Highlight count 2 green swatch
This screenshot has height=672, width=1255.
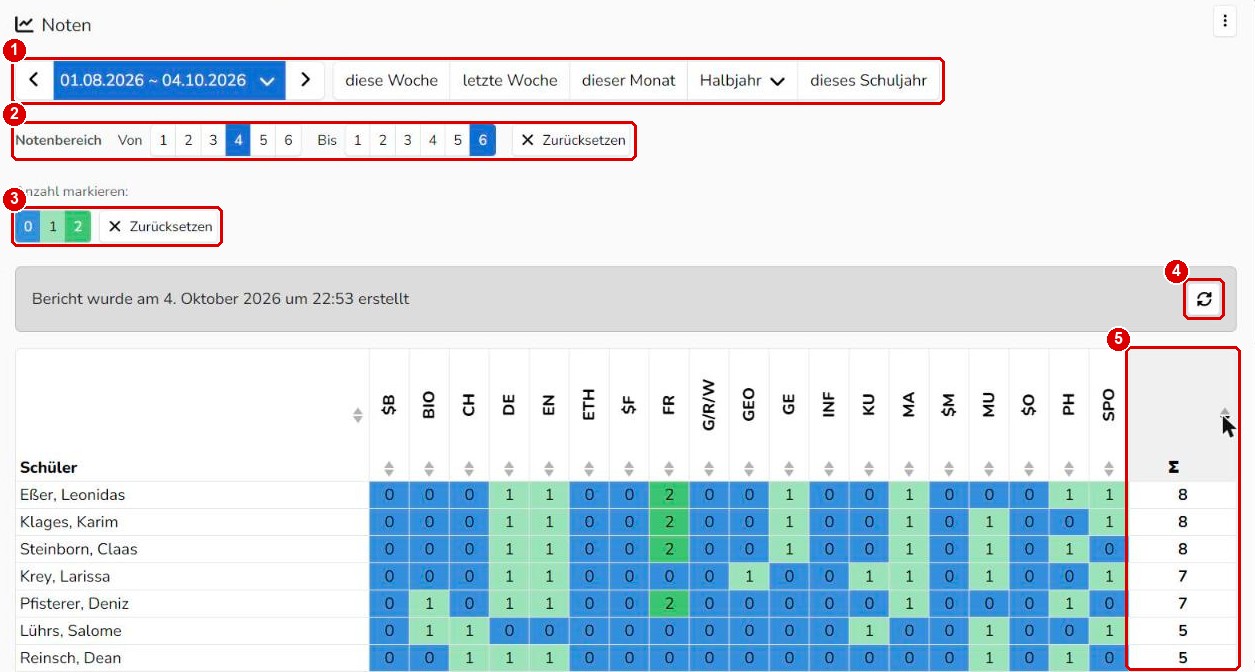coord(78,227)
